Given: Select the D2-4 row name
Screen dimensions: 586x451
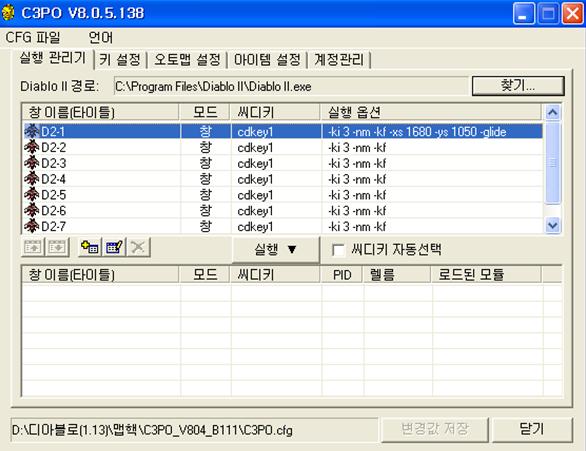Looking at the screenshot, I should (54, 179).
